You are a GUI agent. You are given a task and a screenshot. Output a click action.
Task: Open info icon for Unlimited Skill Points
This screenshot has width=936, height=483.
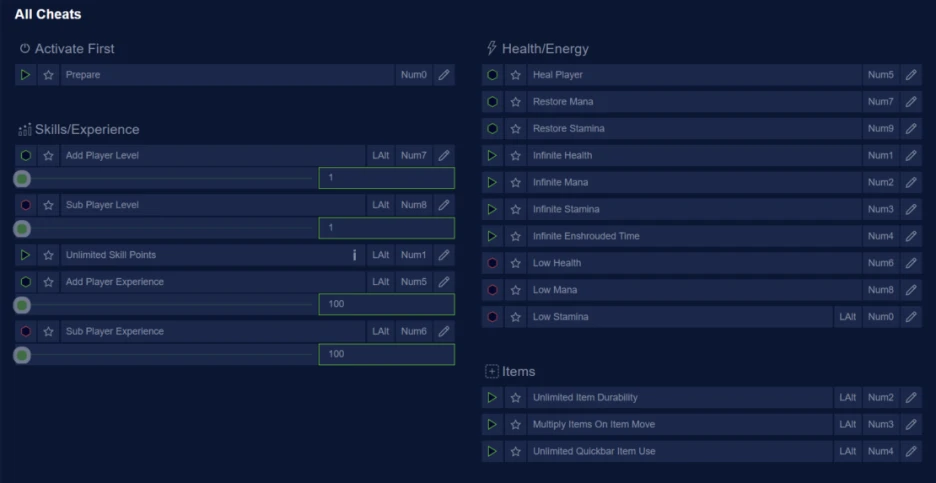(x=354, y=255)
